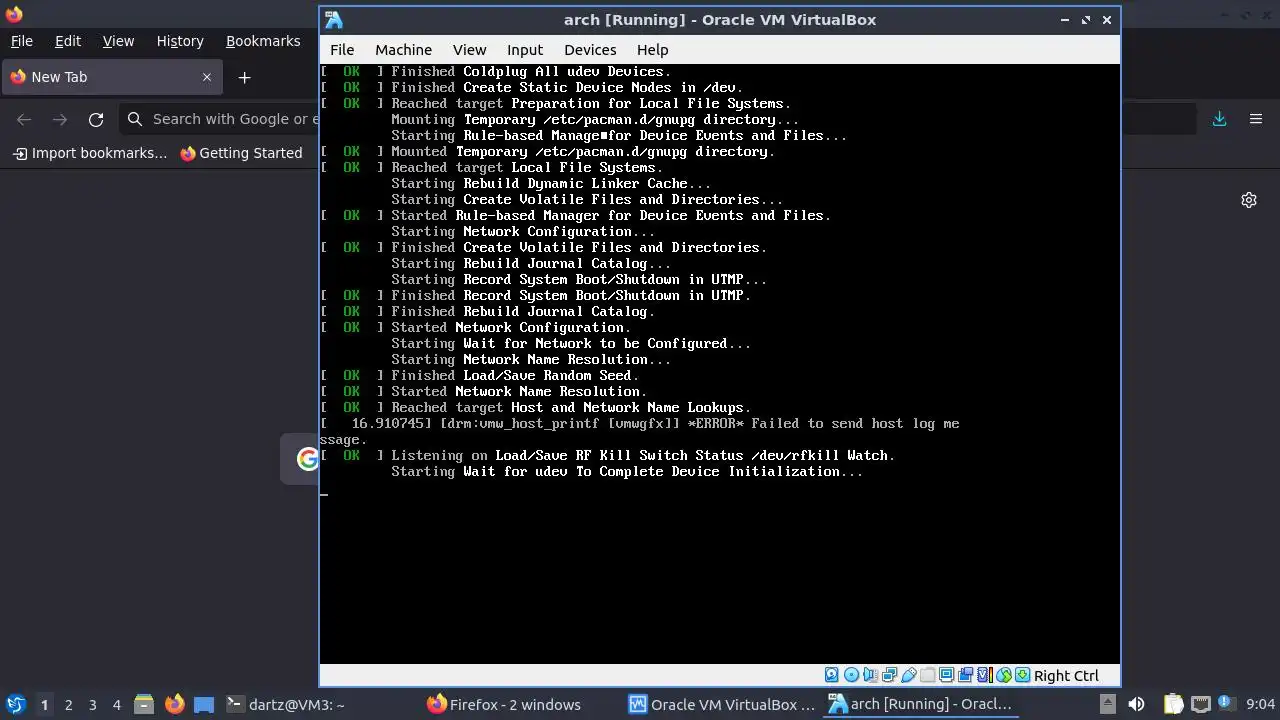Click the CPU virtualization status icon
Viewport: 1280px width, 720px height.
[x=985, y=676]
